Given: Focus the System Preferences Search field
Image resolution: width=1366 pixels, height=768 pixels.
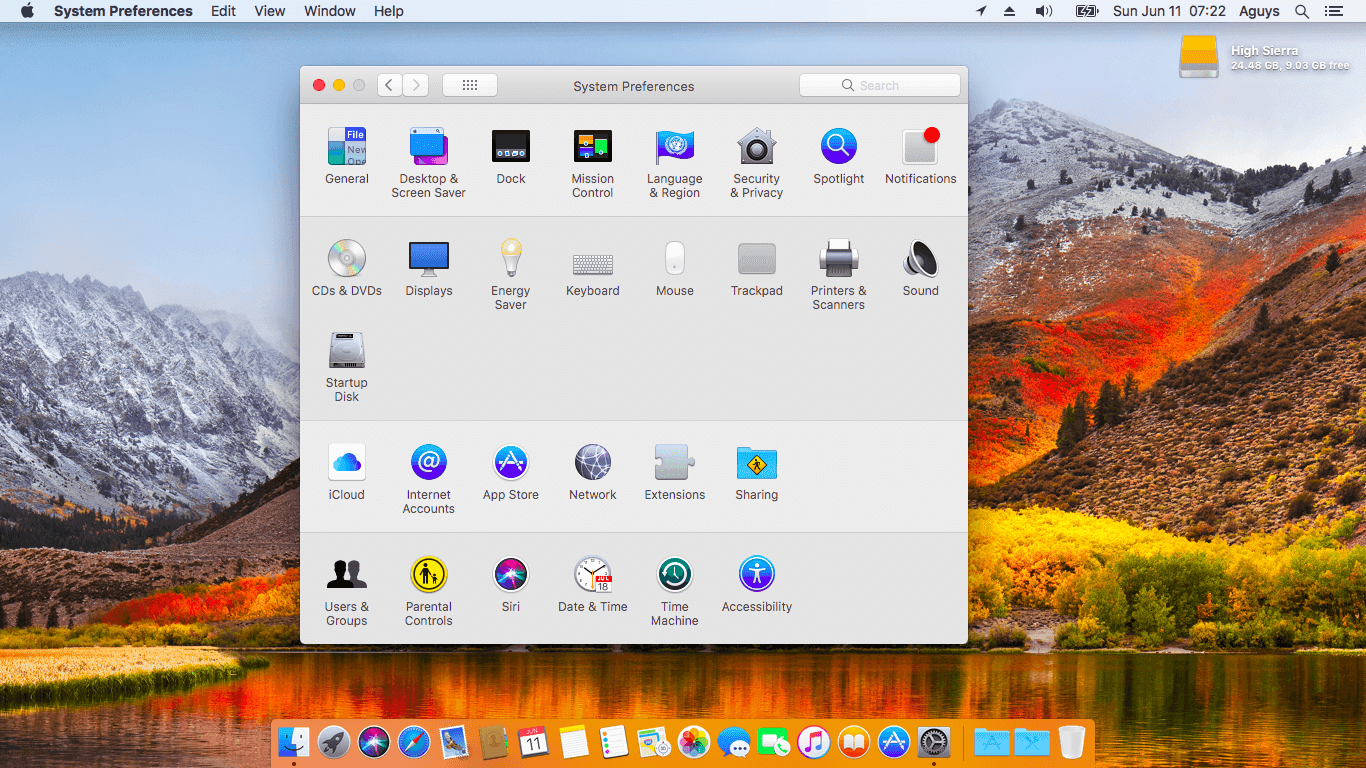Looking at the screenshot, I should pos(880,85).
